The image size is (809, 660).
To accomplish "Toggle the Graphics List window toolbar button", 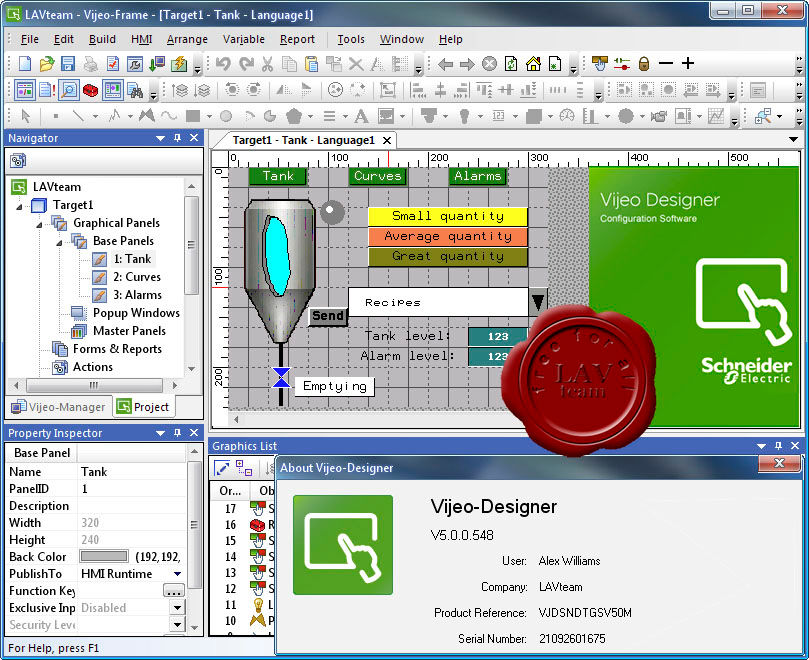I will (x=112, y=90).
